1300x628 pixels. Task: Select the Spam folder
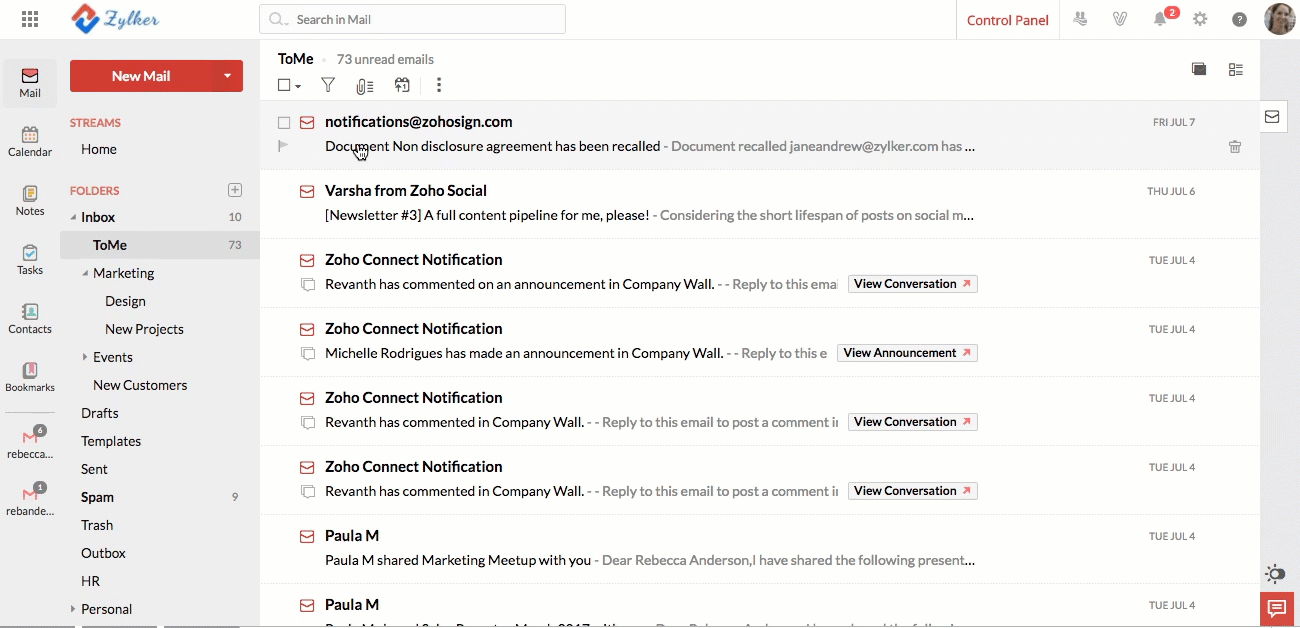click(x=97, y=497)
